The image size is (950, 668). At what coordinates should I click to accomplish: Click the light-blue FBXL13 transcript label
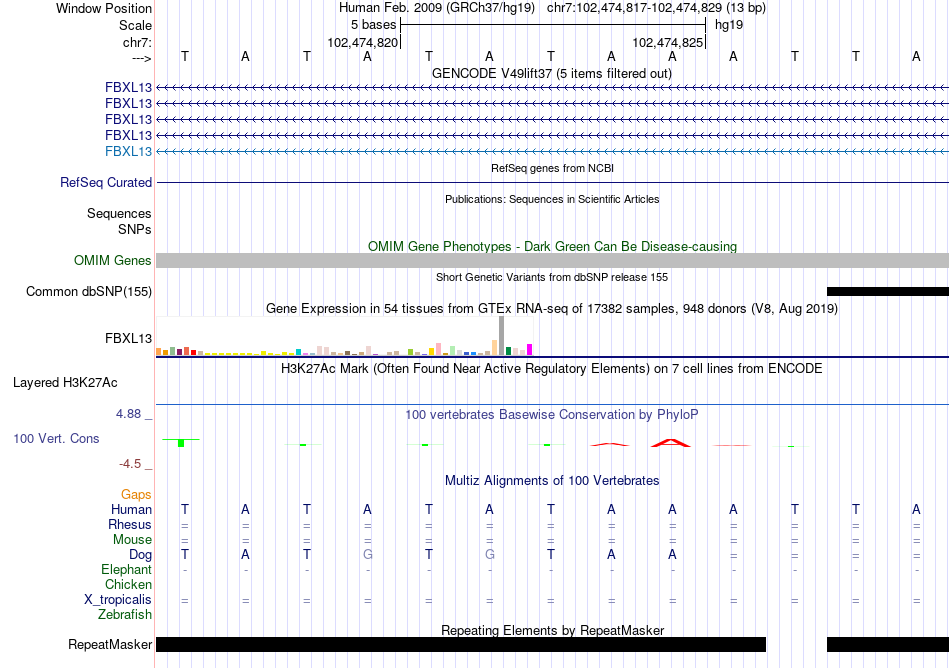(x=128, y=151)
